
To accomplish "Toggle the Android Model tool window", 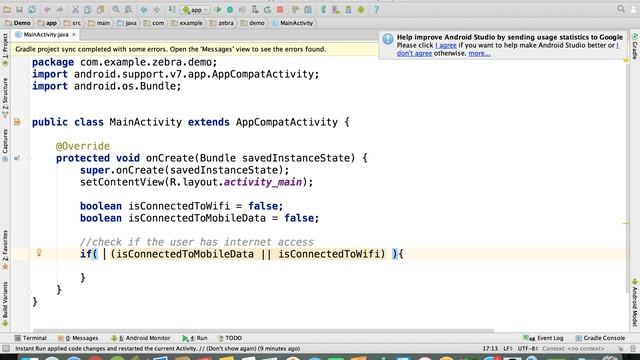I will coord(635,302).
